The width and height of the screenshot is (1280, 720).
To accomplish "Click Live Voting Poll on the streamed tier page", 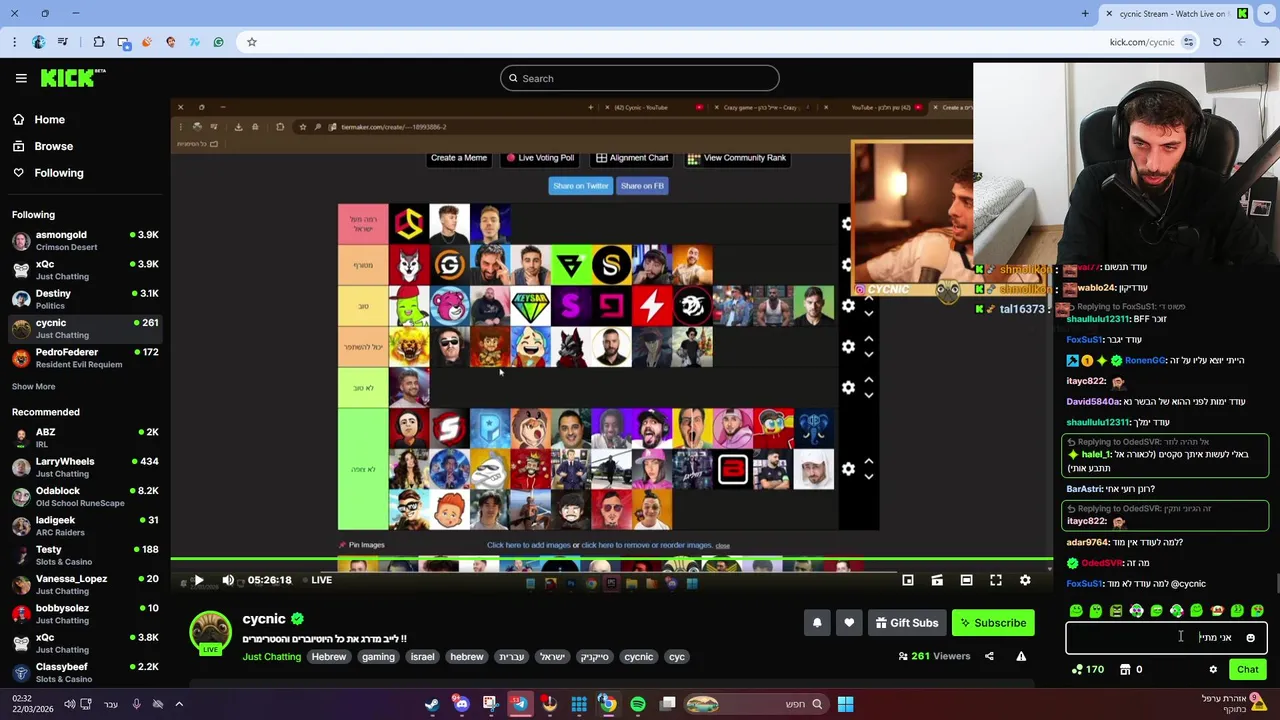I will point(540,158).
